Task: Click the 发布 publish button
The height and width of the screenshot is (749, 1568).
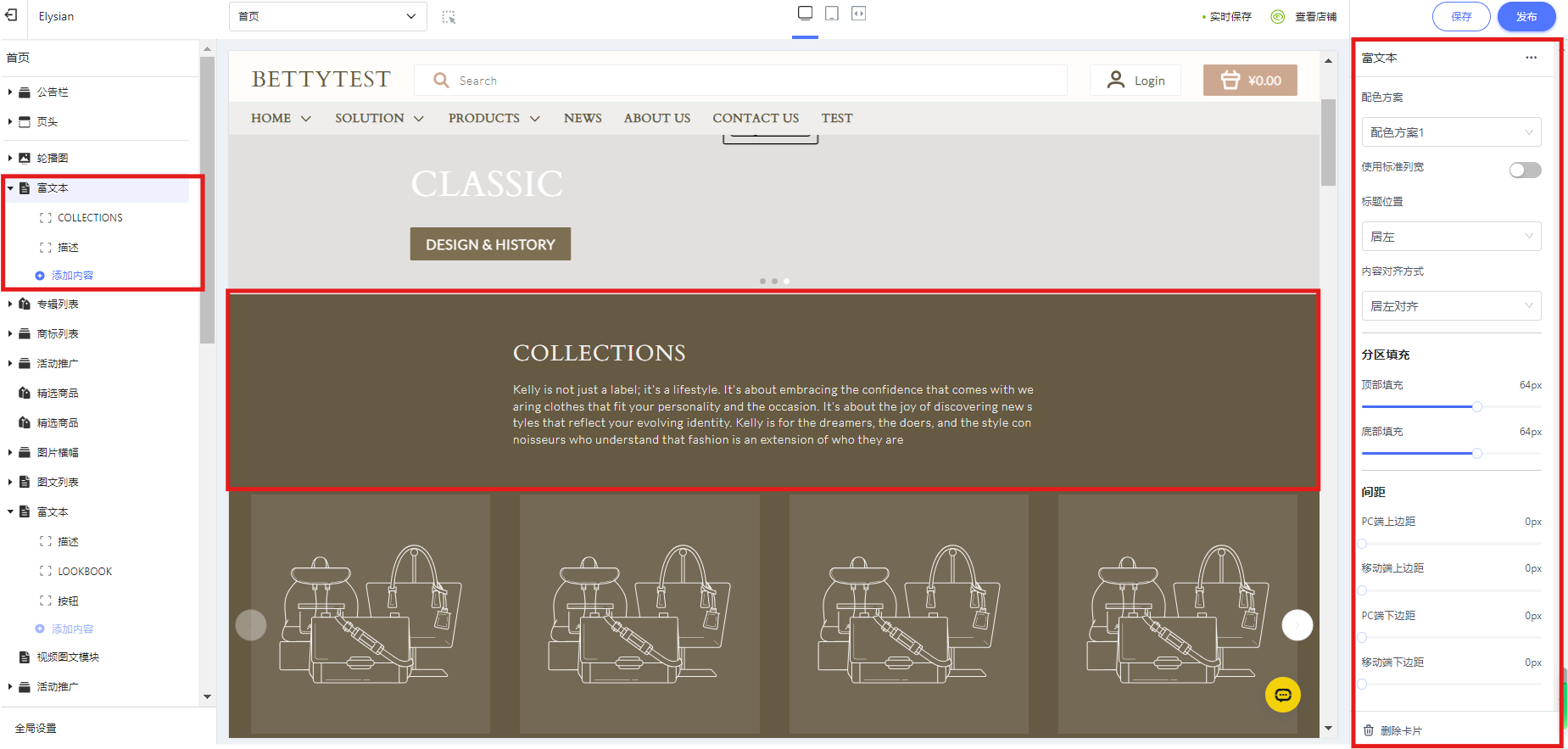Action: (x=1526, y=16)
